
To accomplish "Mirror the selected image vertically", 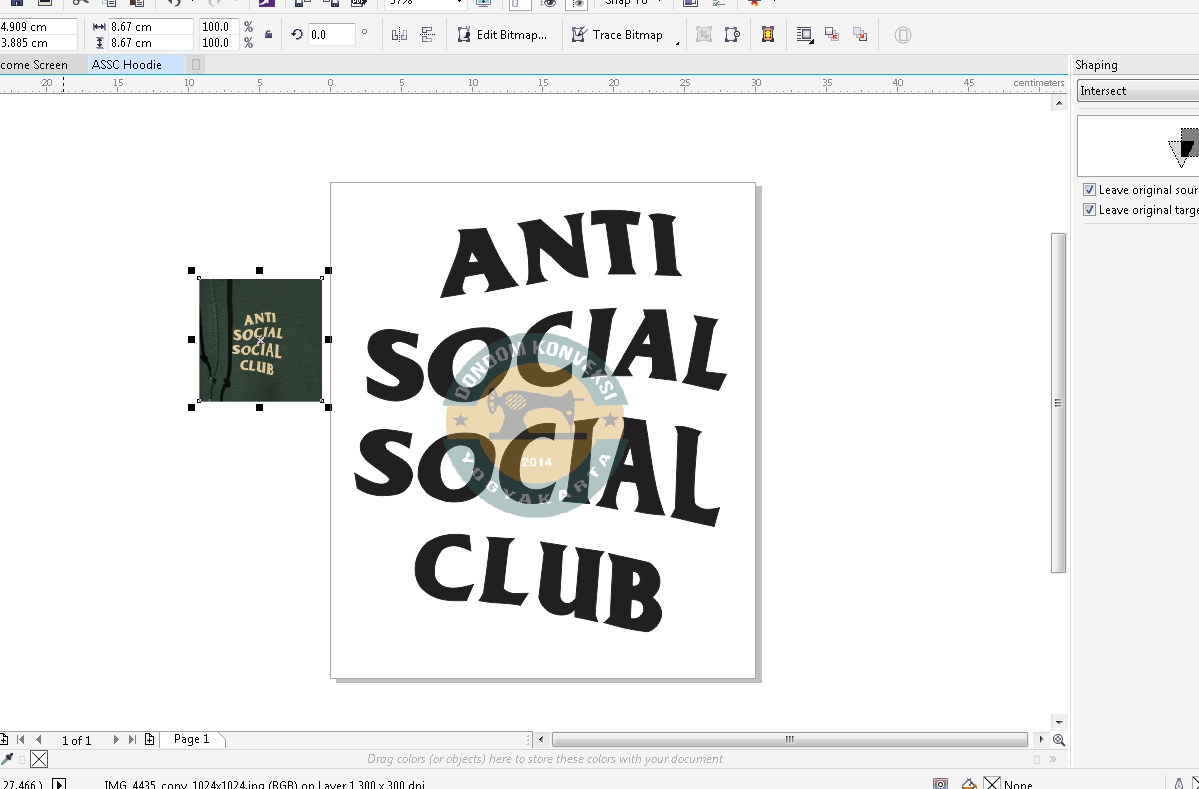I will coord(428,34).
